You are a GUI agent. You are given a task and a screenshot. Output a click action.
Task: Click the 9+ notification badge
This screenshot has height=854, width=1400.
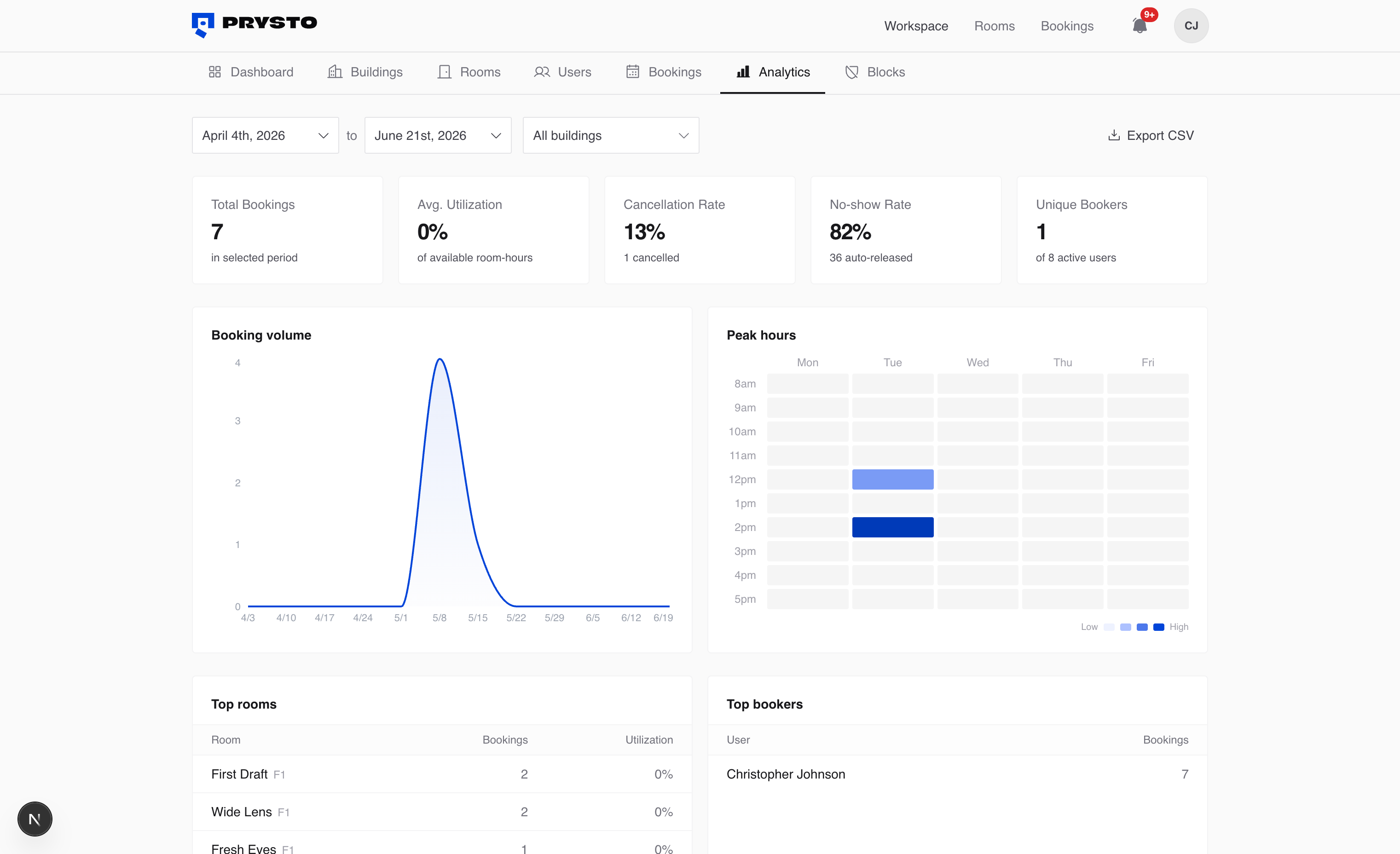point(1149,15)
